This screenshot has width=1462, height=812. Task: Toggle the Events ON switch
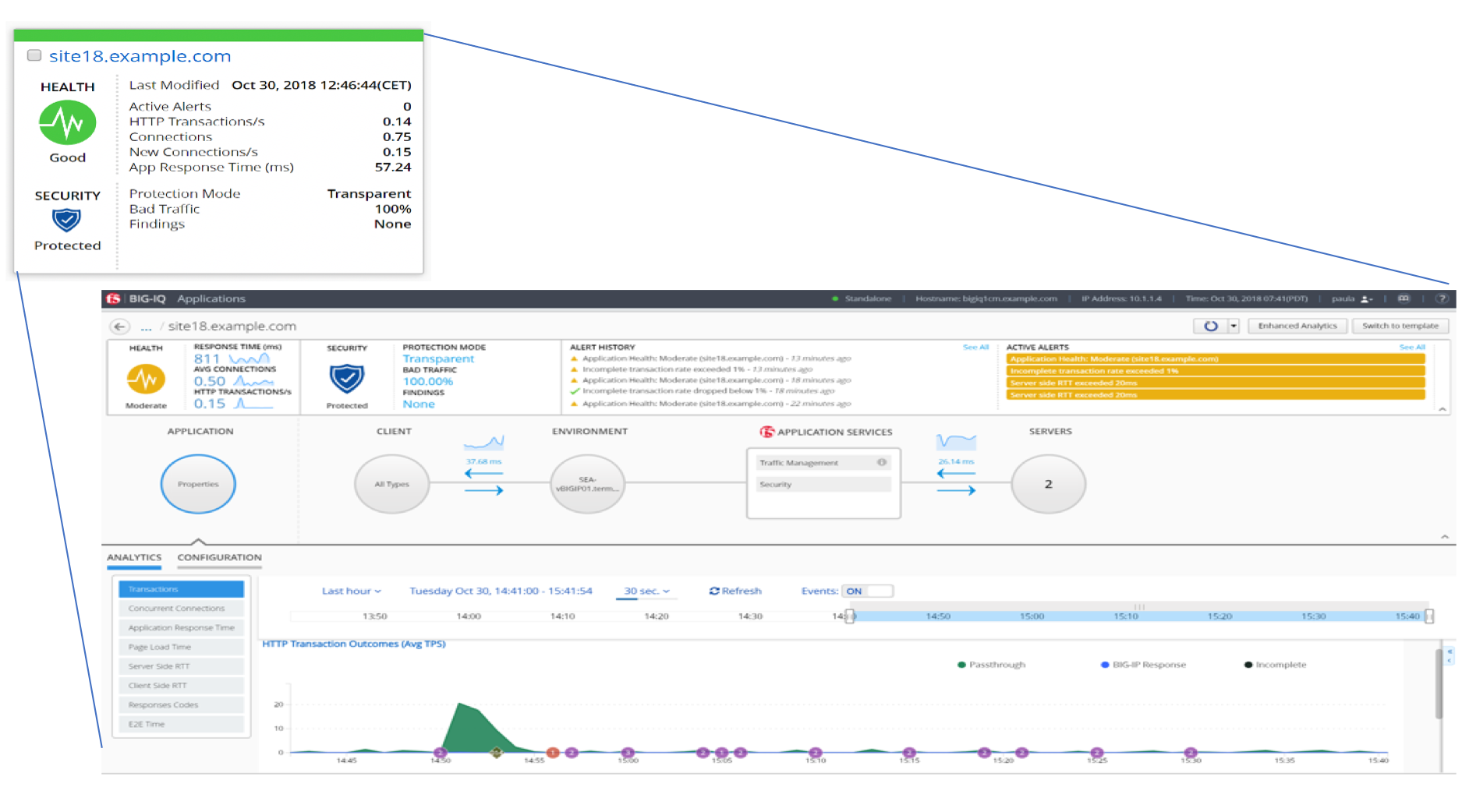(x=867, y=591)
